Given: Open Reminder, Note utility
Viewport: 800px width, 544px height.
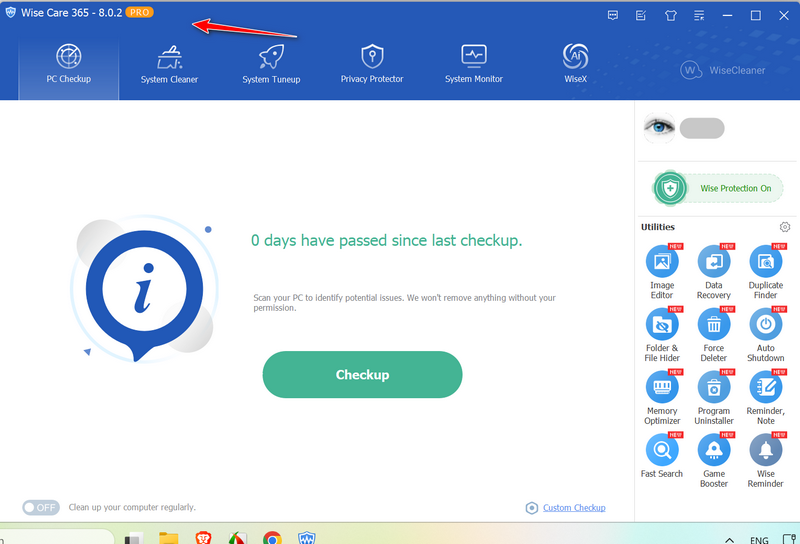Looking at the screenshot, I should coord(765,398).
